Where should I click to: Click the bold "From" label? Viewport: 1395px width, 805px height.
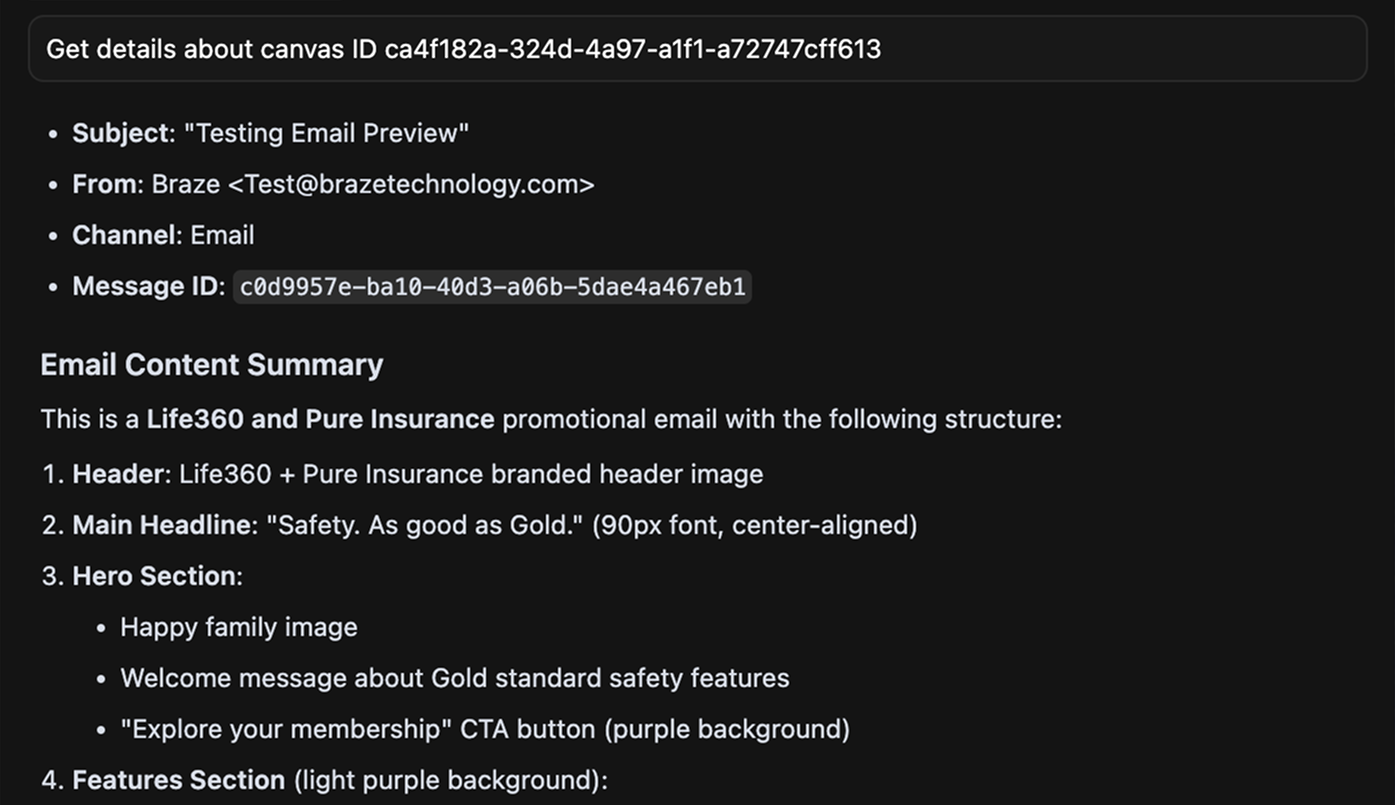coord(104,184)
